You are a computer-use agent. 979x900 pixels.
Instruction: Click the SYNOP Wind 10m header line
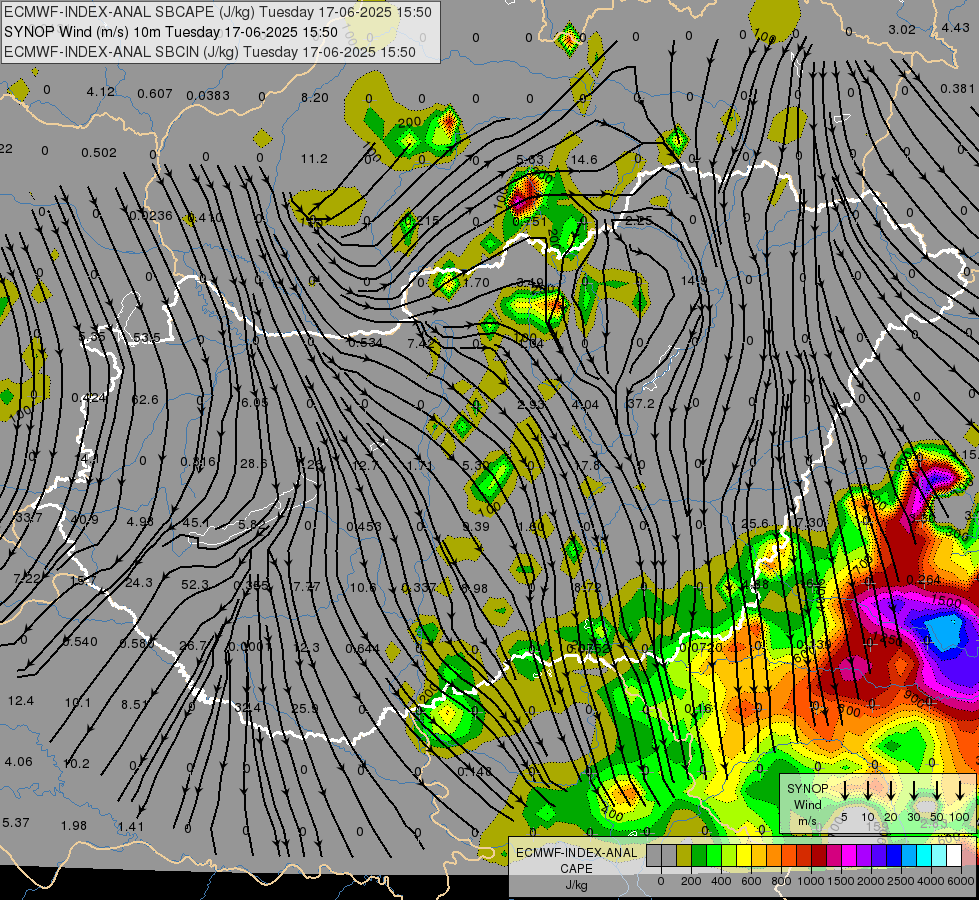[170, 32]
